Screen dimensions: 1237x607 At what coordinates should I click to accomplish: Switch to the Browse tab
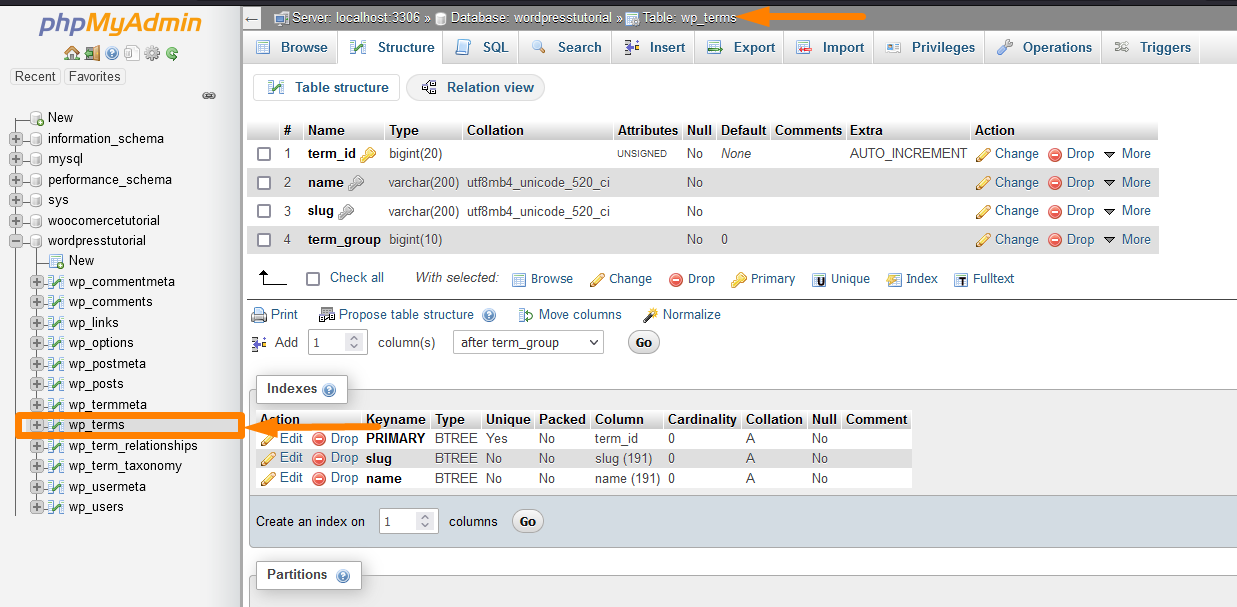point(291,47)
